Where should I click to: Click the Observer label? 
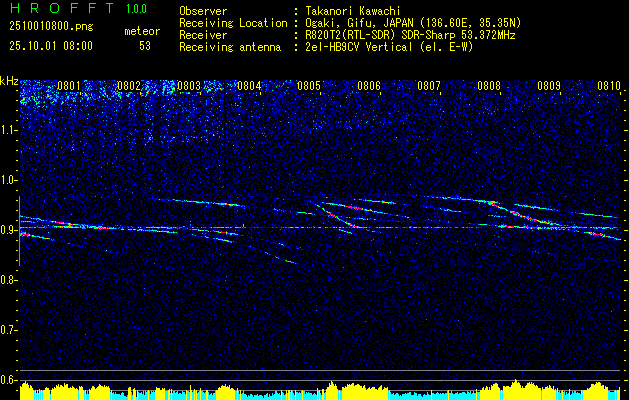click(203, 11)
